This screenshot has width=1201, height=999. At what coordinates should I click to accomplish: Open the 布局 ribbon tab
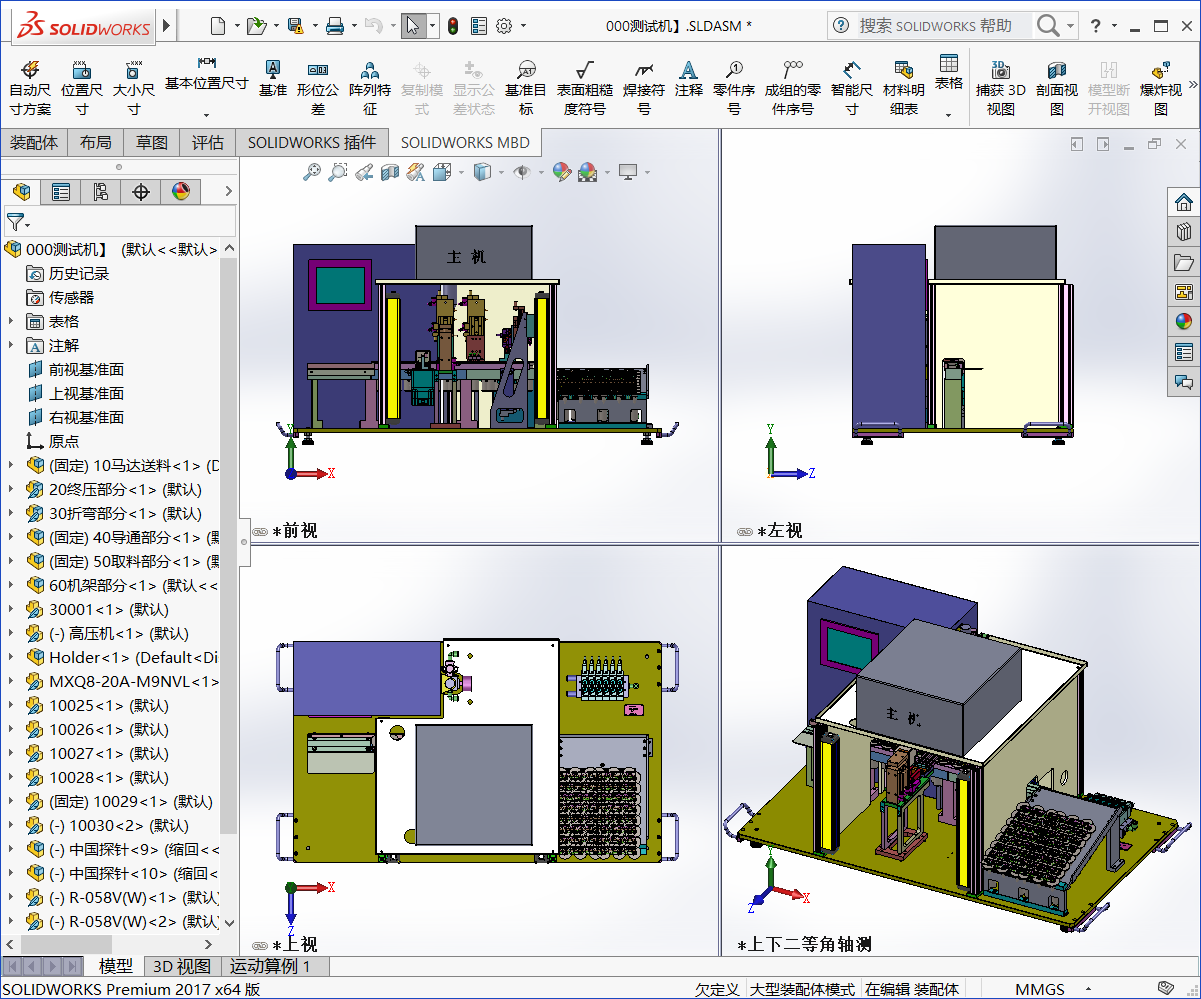[x=96, y=142]
